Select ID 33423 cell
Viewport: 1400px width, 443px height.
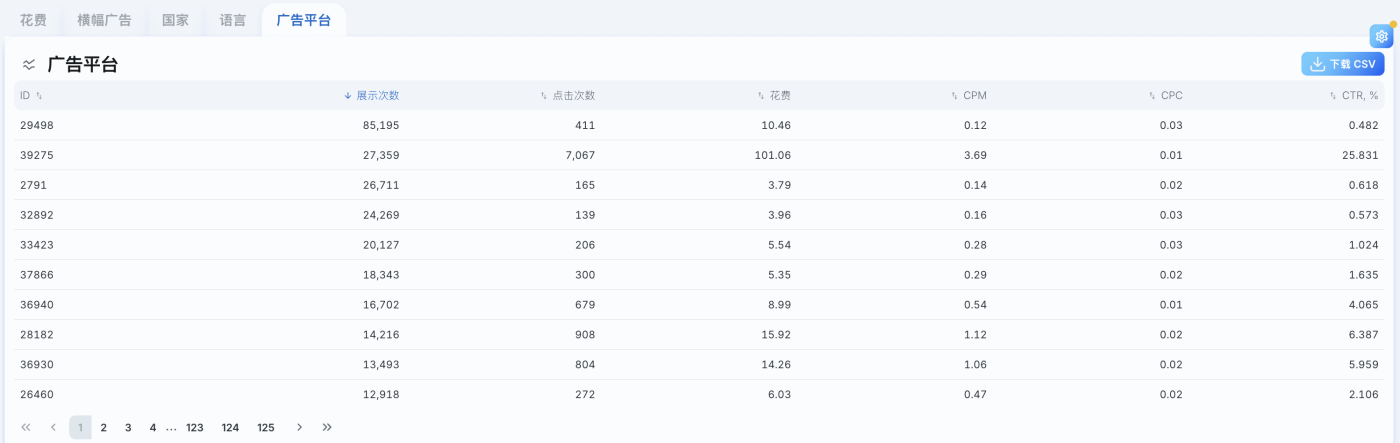tap(36, 245)
